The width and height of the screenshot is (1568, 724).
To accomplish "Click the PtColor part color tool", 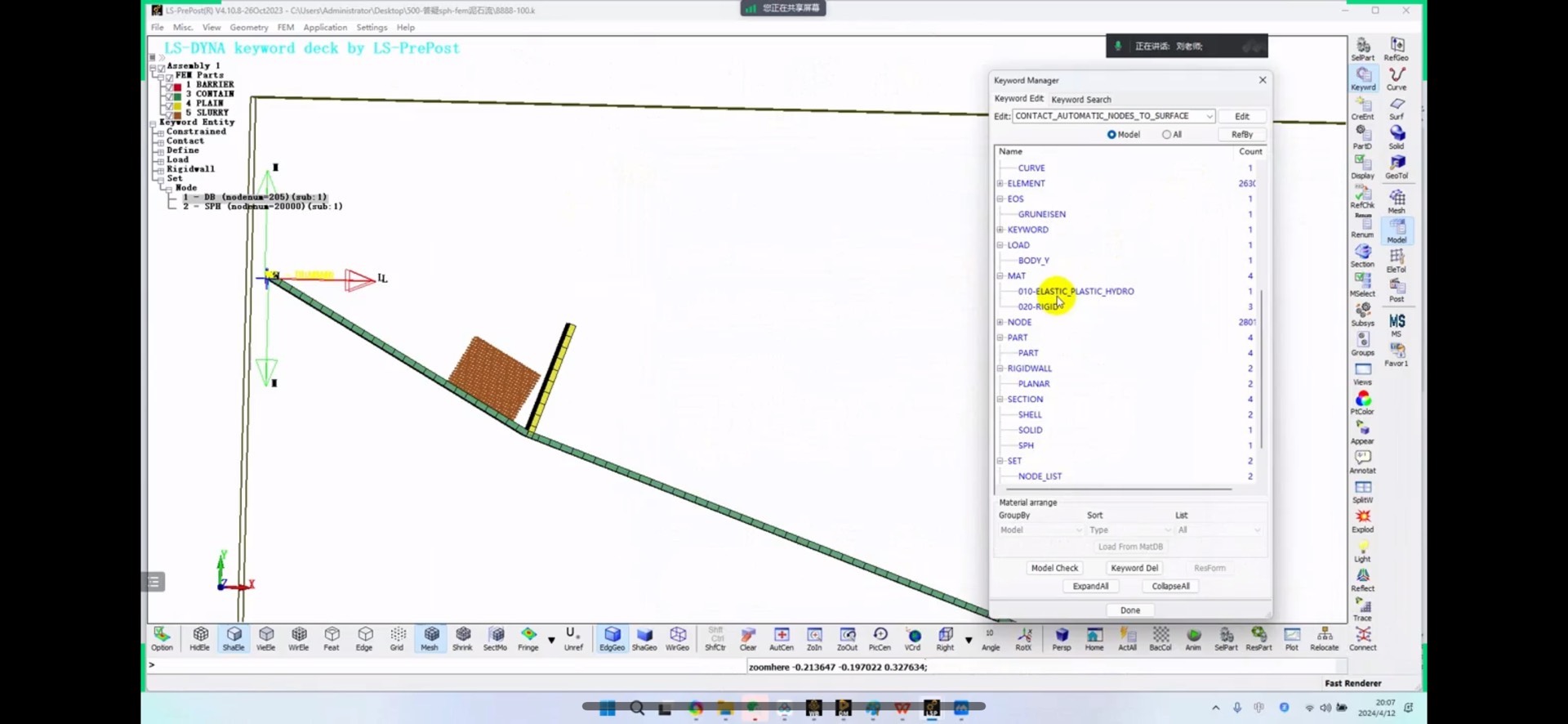I will click(x=1363, y=403).
